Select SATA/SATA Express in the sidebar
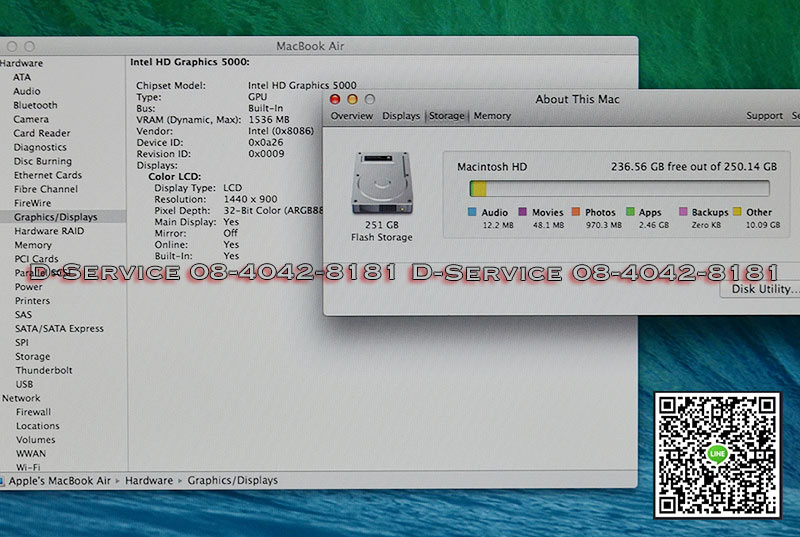 [x=59, y=328]
